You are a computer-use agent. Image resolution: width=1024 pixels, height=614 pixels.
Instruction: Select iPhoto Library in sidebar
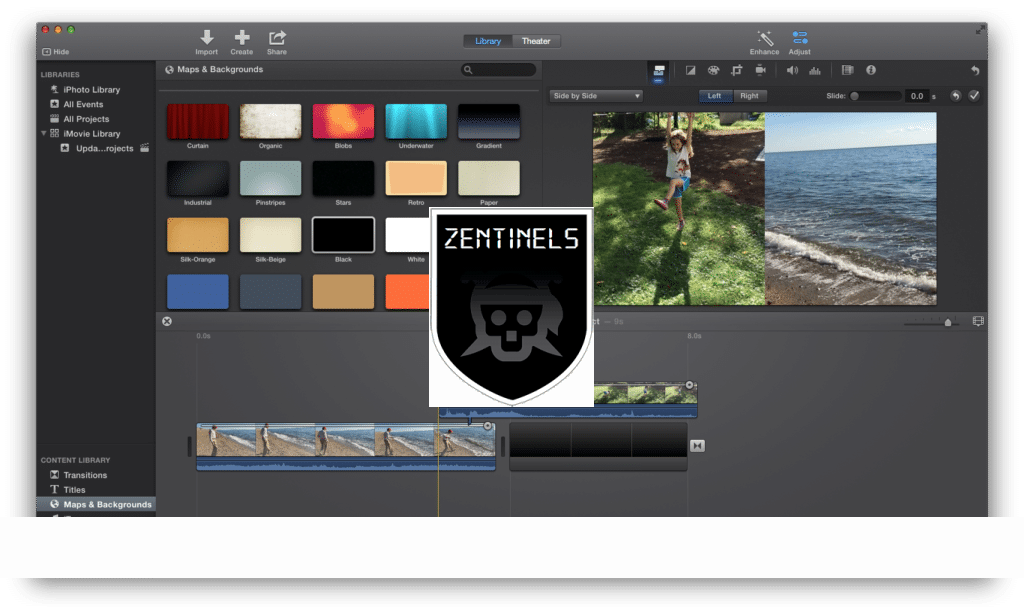click(91, 89)
